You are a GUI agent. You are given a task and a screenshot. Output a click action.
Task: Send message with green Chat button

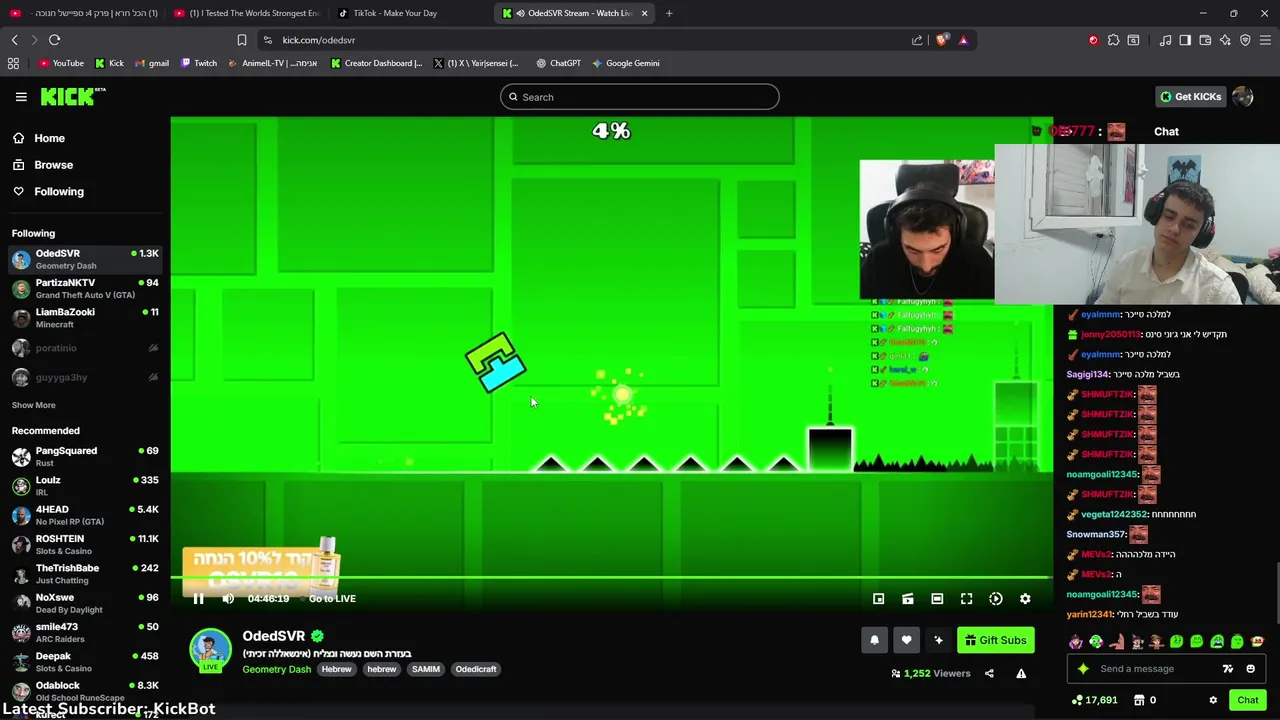coord(1247,700)
